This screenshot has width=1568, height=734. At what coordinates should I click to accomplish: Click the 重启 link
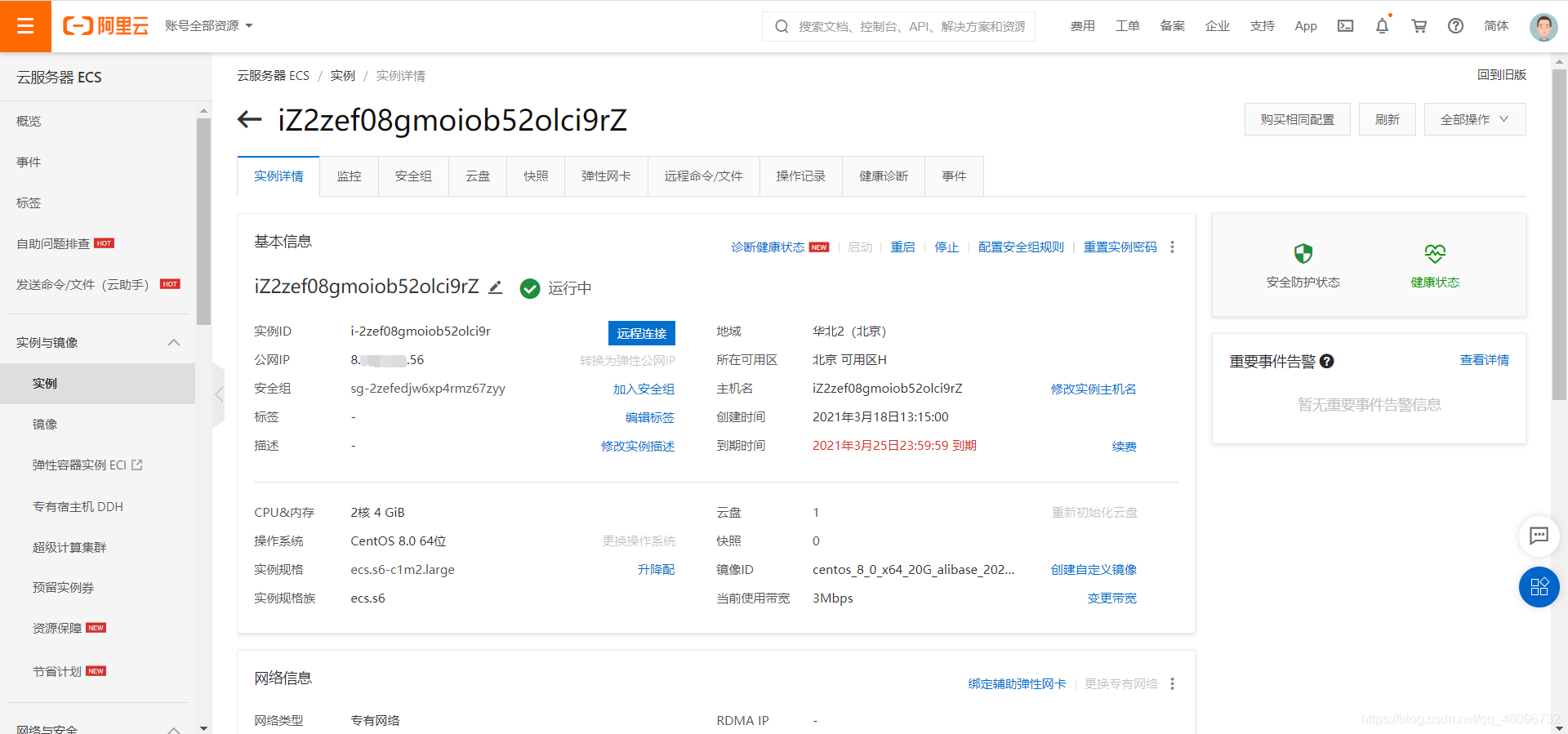click(902, 247)
